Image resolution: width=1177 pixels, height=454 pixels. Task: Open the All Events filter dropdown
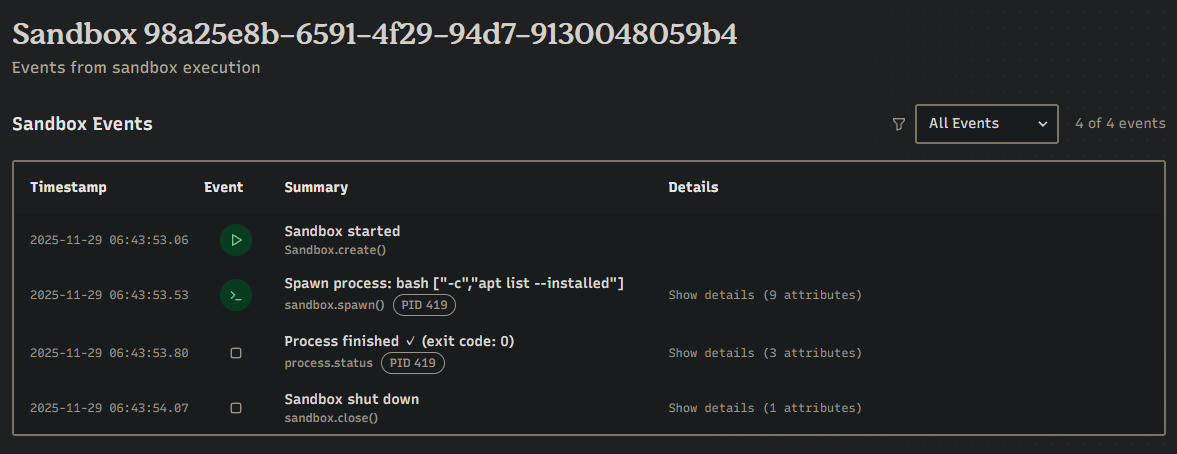(985, 124)
